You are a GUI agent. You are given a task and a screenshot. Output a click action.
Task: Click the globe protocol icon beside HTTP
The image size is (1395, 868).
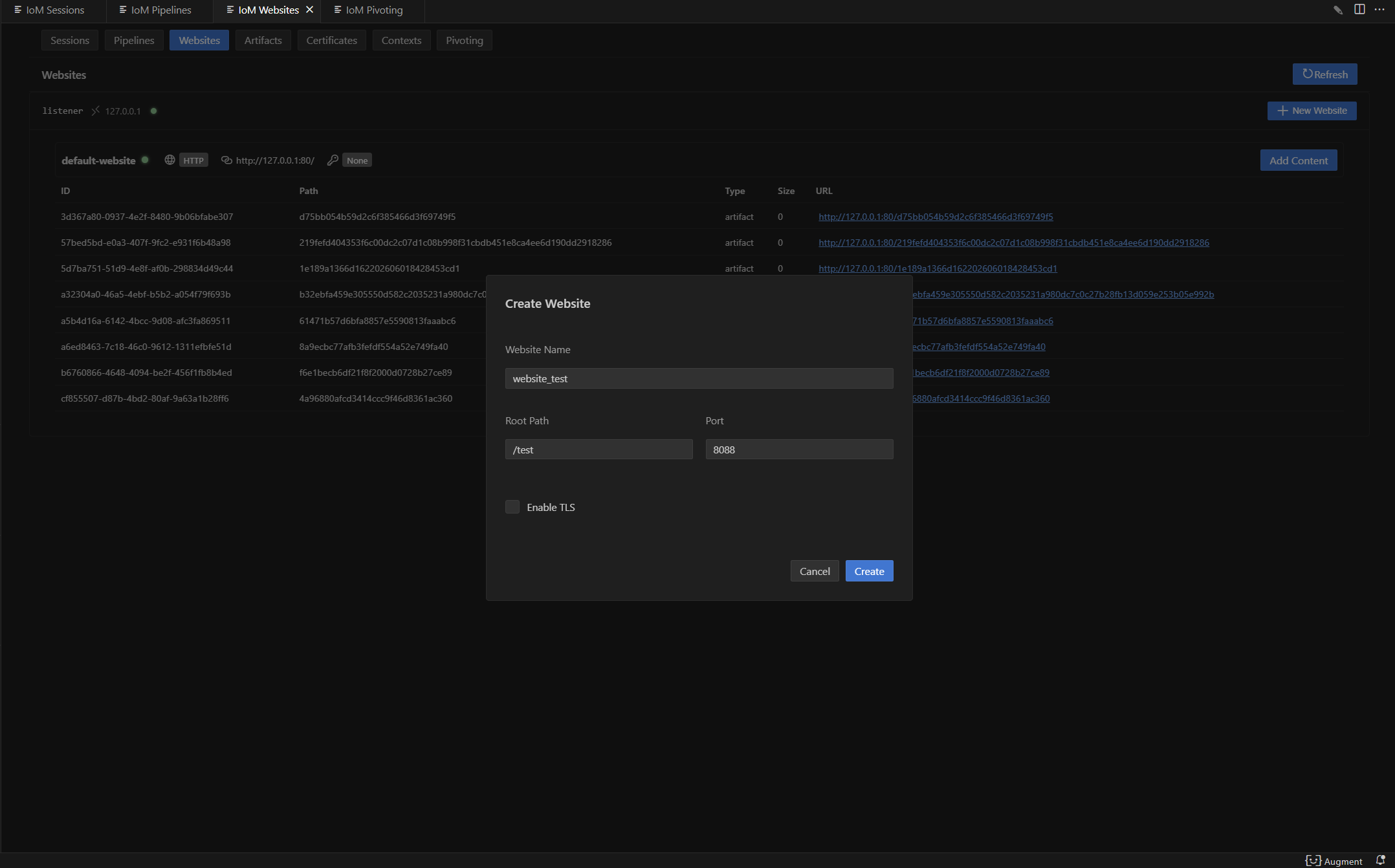pyautogui.click(x=170, y=160)
